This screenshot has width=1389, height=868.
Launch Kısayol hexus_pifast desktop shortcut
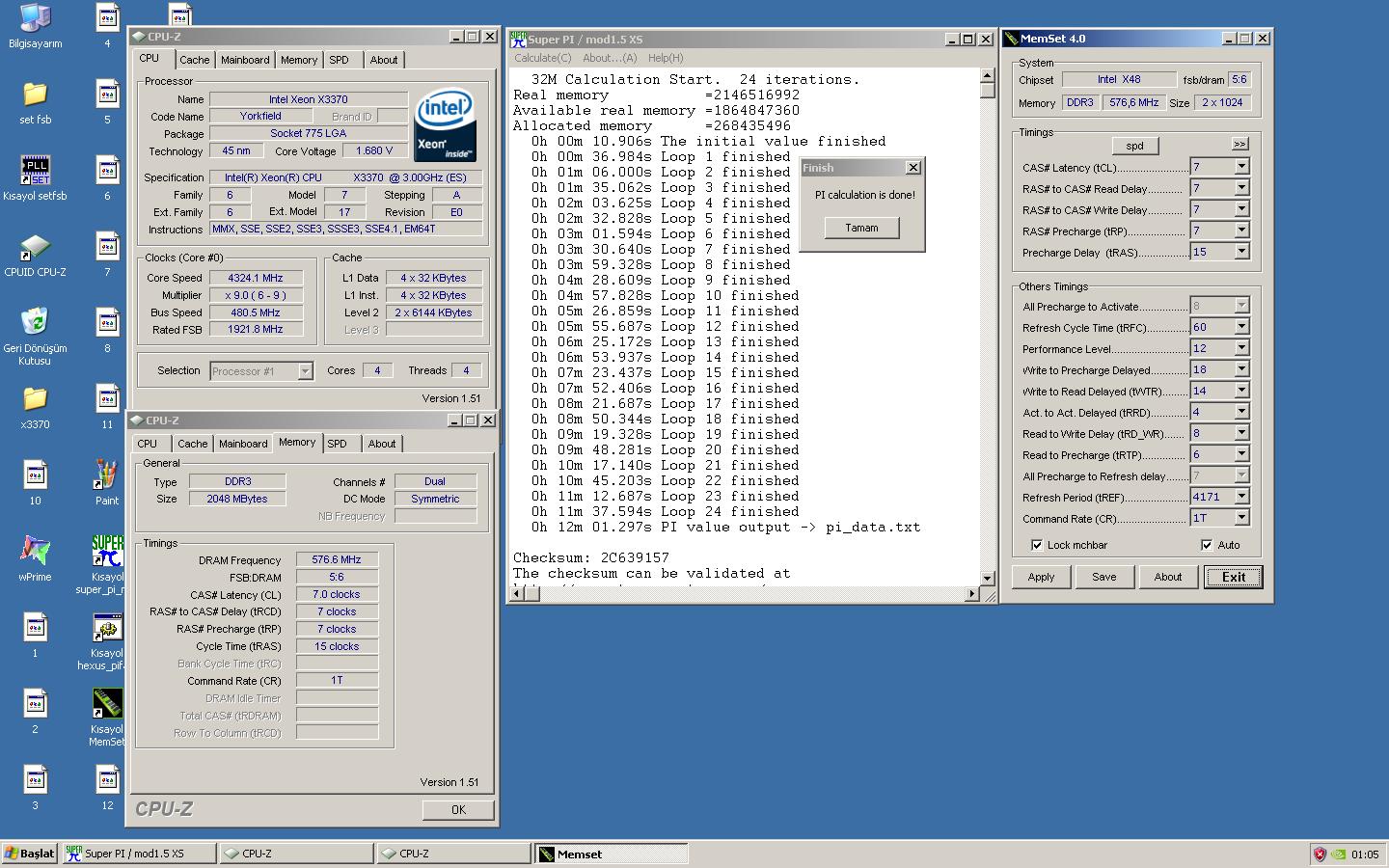[107, 641]
